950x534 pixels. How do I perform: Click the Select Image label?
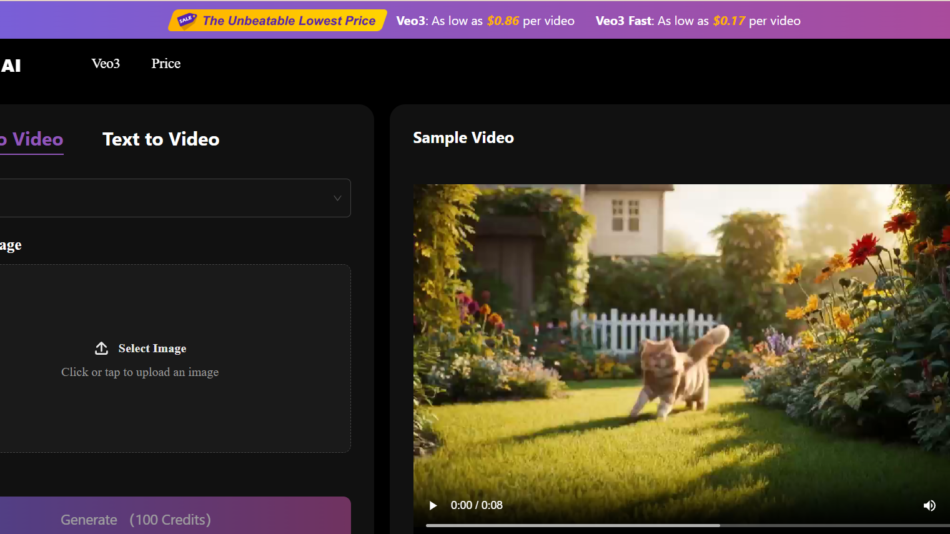[152, 348]
